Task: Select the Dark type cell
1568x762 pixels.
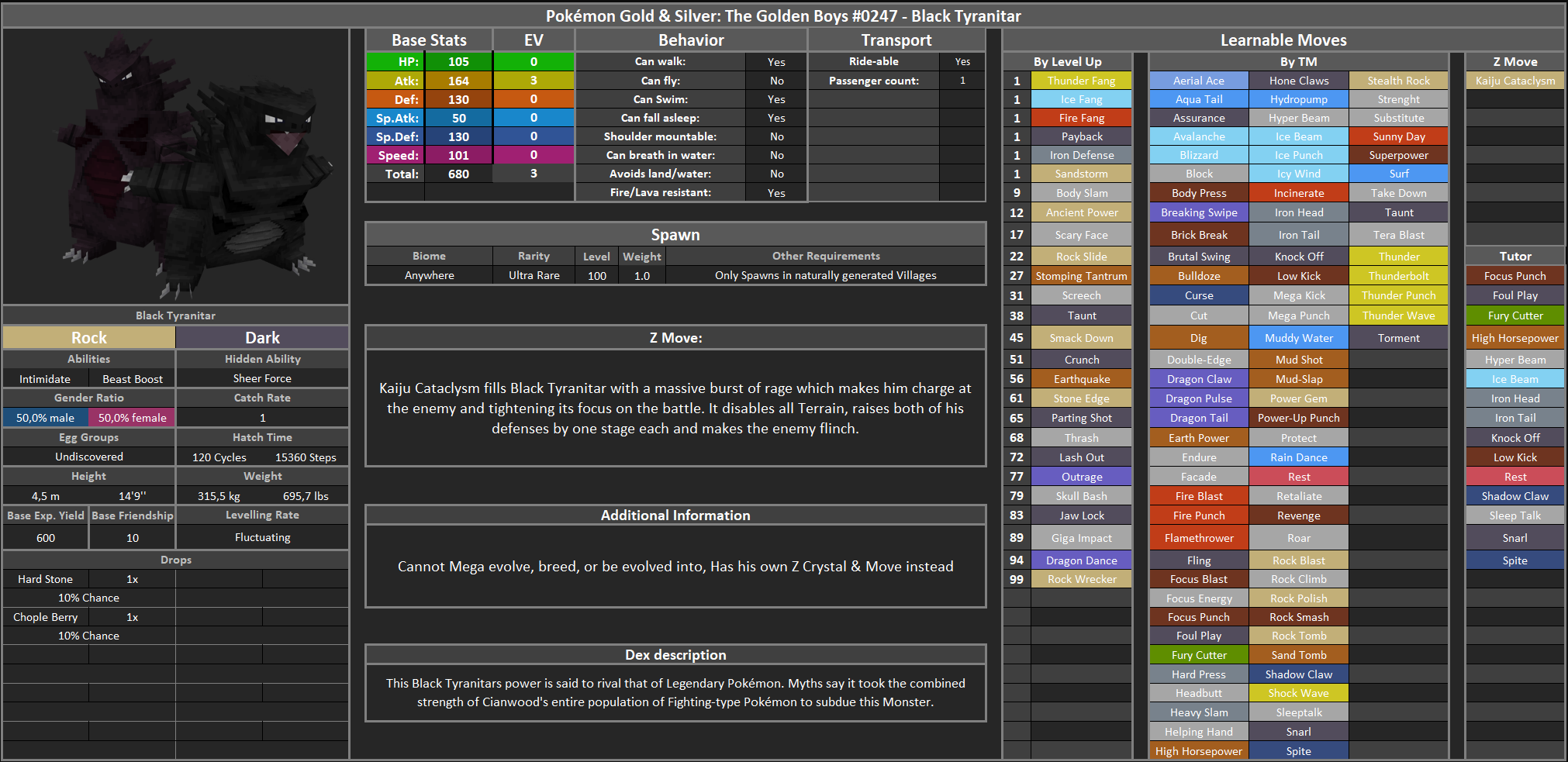Action: [x=262, y=337]
